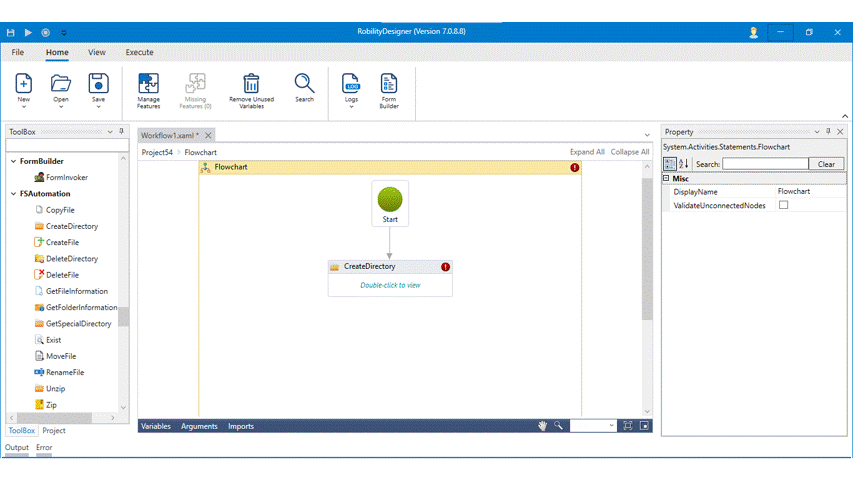Select the pan hand tool
The image size is (853, 480).
(543, 426)
